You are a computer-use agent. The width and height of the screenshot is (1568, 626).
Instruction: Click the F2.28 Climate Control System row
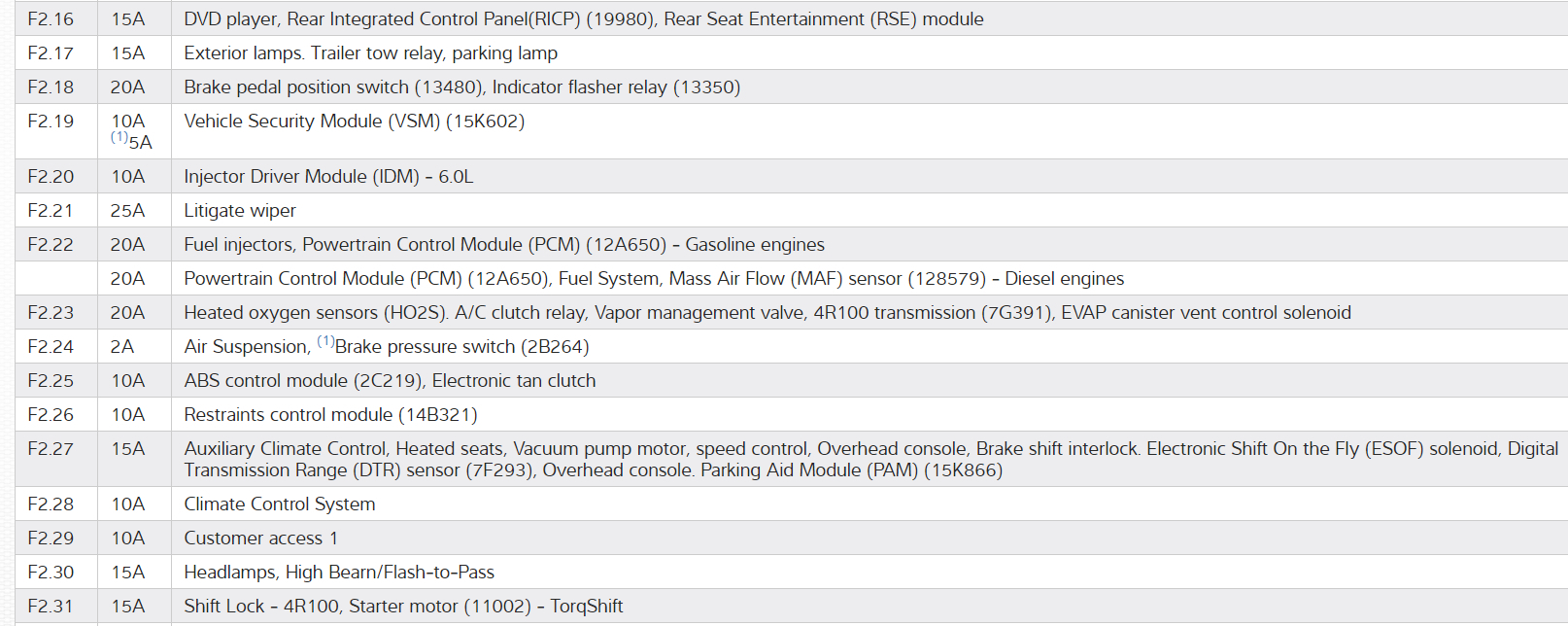click(x=279, y=504)
